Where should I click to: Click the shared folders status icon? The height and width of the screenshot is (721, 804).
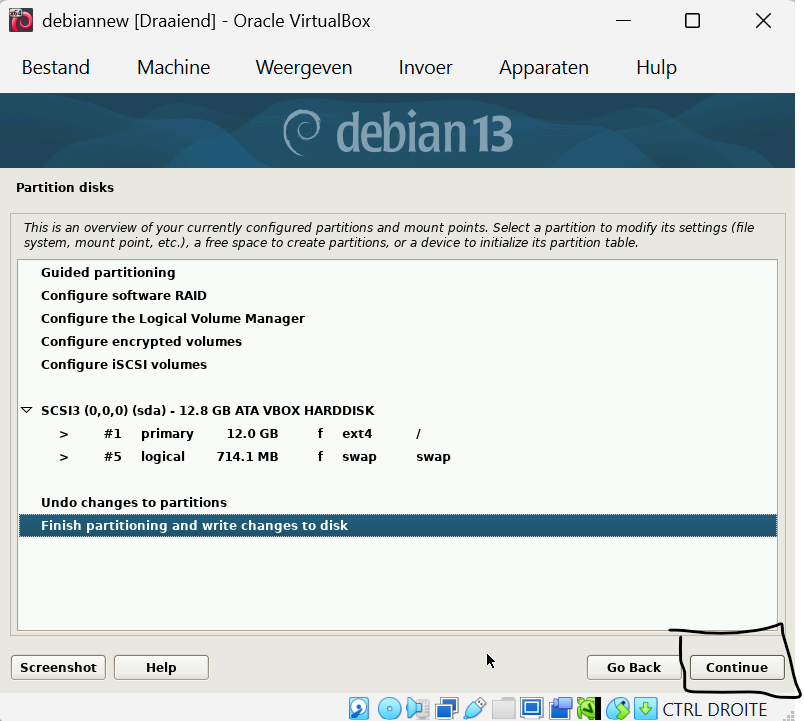[504, 709]
